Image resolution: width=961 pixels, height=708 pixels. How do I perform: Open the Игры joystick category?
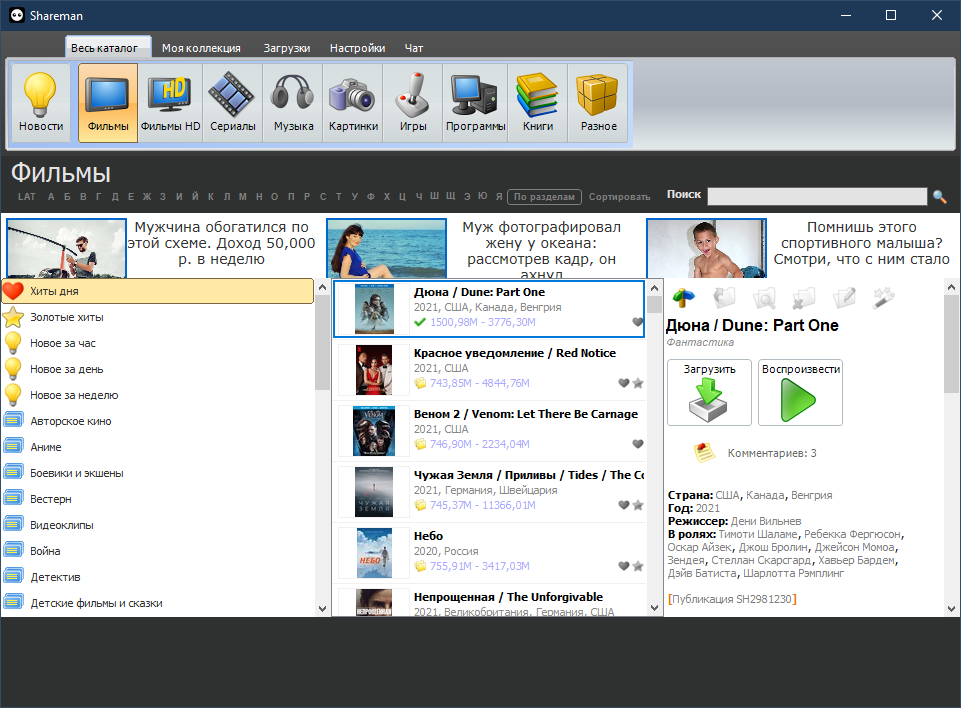click(x=412, y=102)
